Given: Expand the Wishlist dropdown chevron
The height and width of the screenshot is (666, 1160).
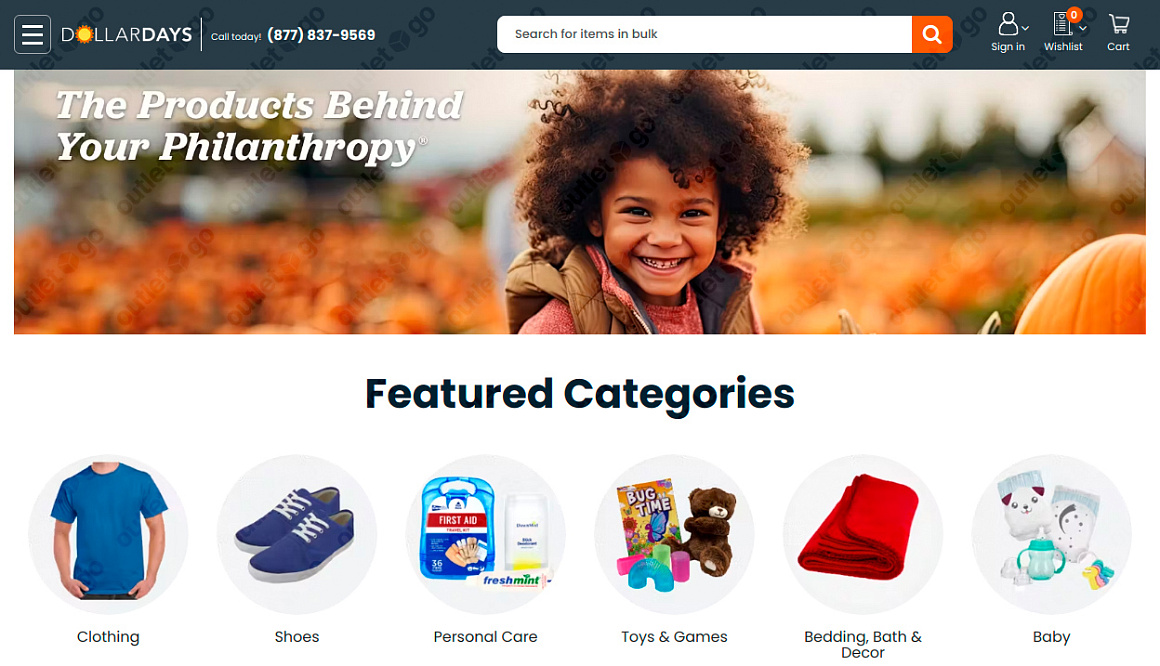Looking at the screenshot, I should [1082, 29].
